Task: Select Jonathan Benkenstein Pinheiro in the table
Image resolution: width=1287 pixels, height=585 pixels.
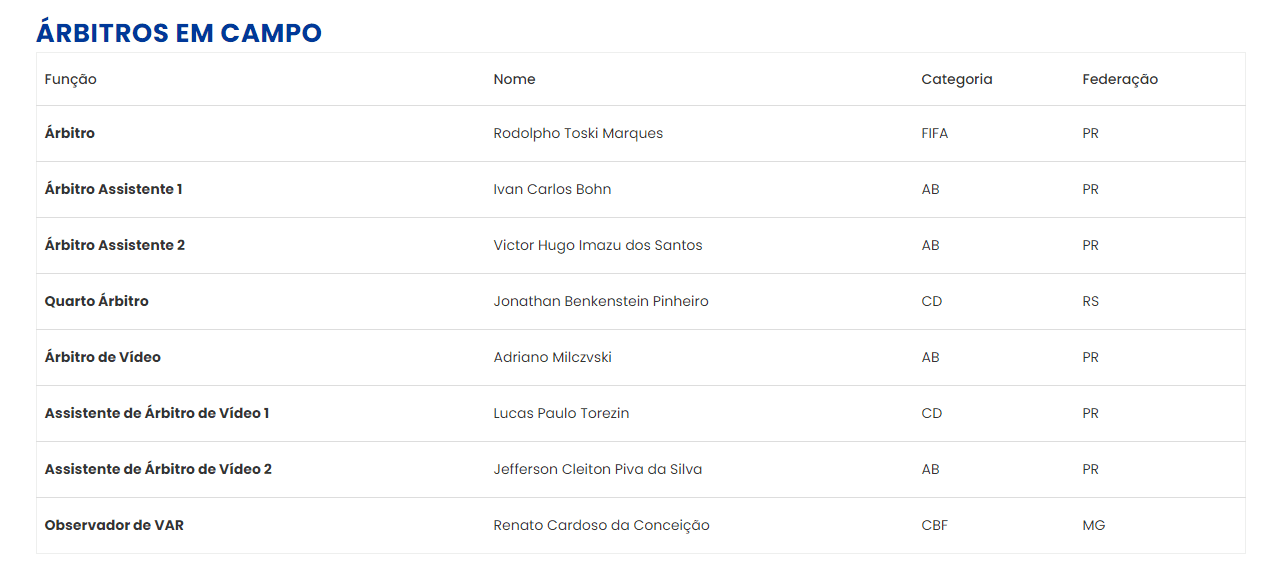Action: click(x=601, y=301)
